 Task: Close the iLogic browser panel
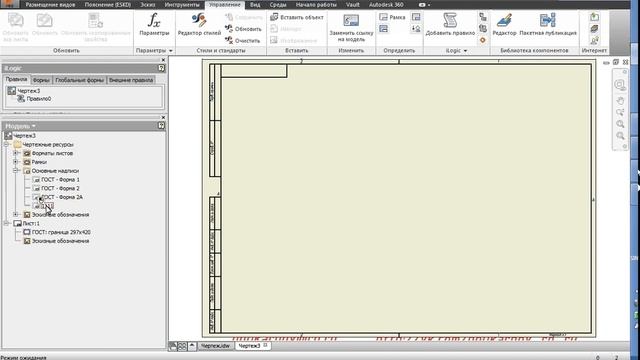pos(163,60)
